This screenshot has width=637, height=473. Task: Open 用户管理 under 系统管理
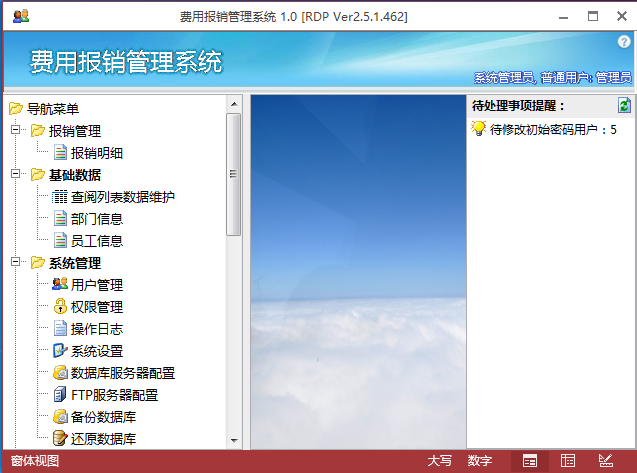(97, 285)
